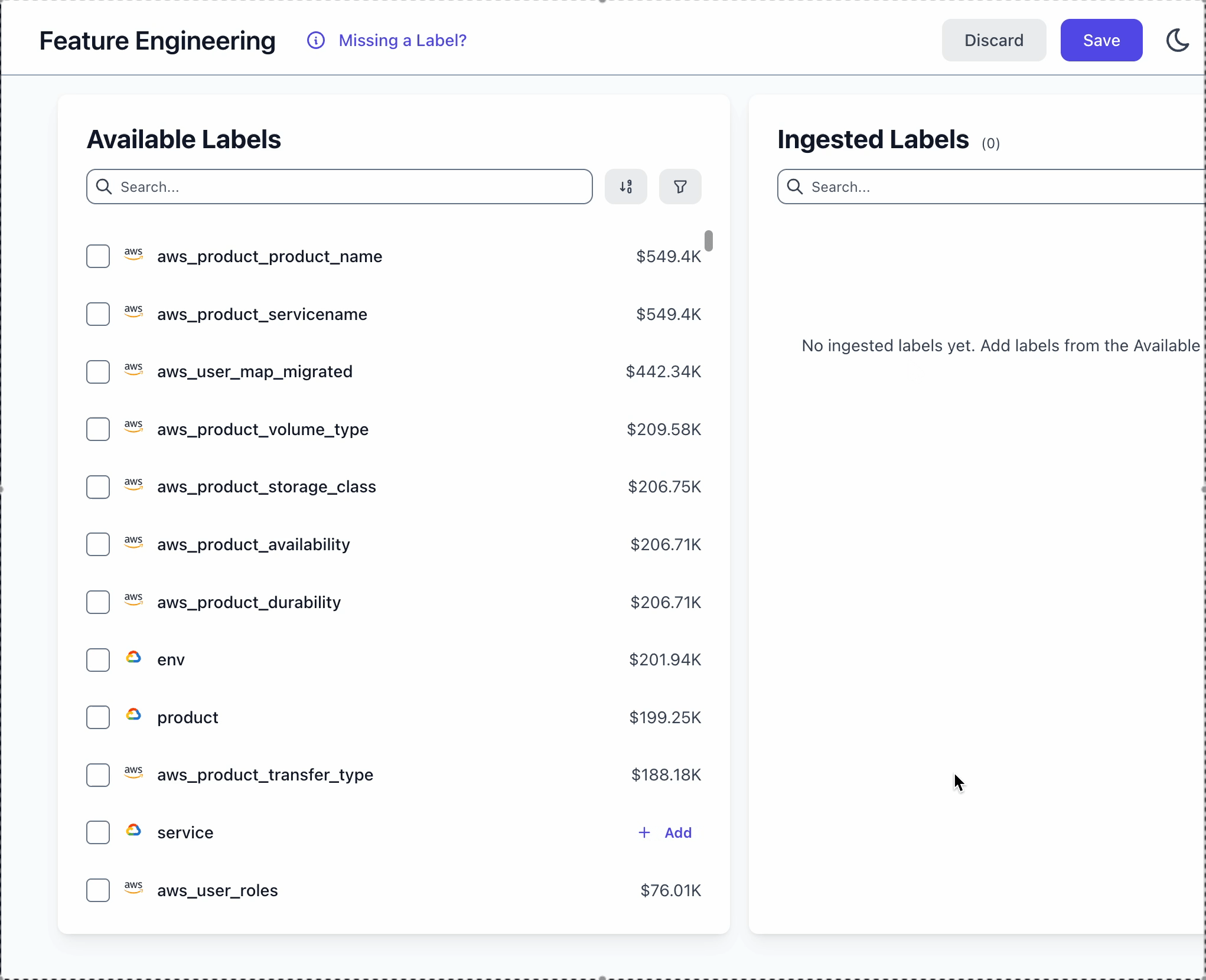Click Google Cloud icon beside product label
The width and height of the screenshot is (1206, 980).
click(x=133, y=715)
